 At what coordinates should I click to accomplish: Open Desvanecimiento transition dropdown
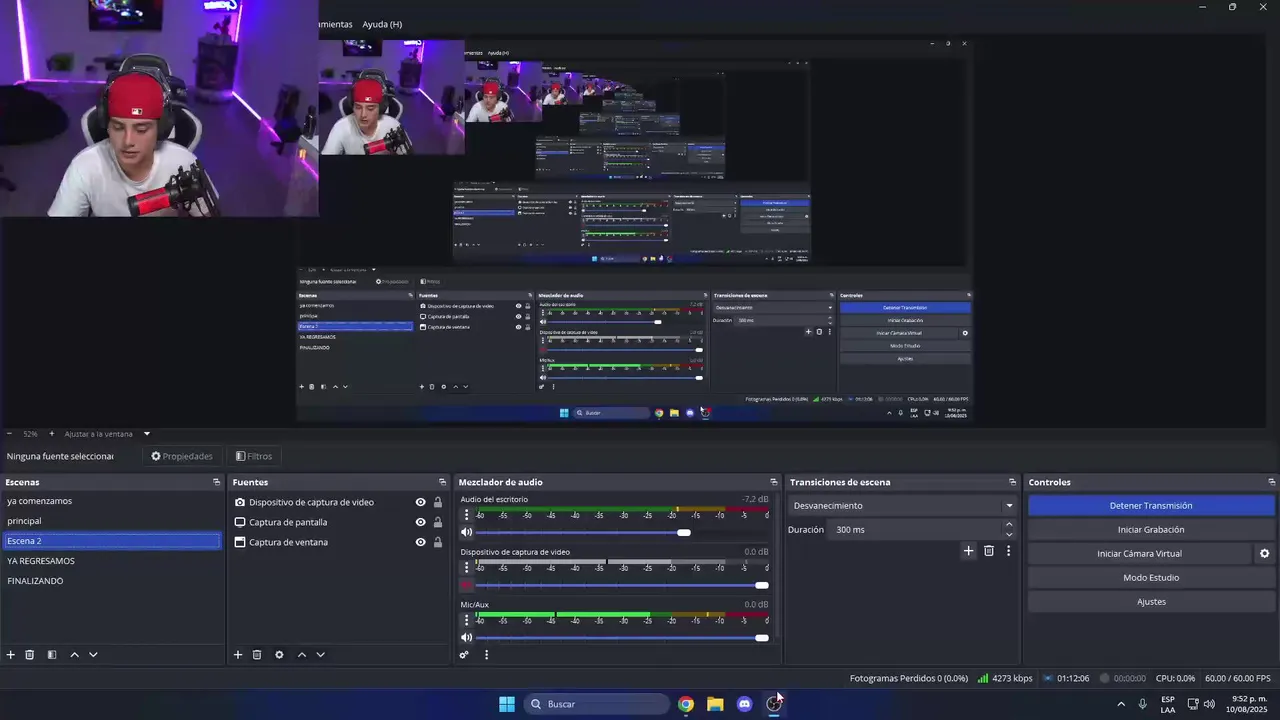point(903,506)
